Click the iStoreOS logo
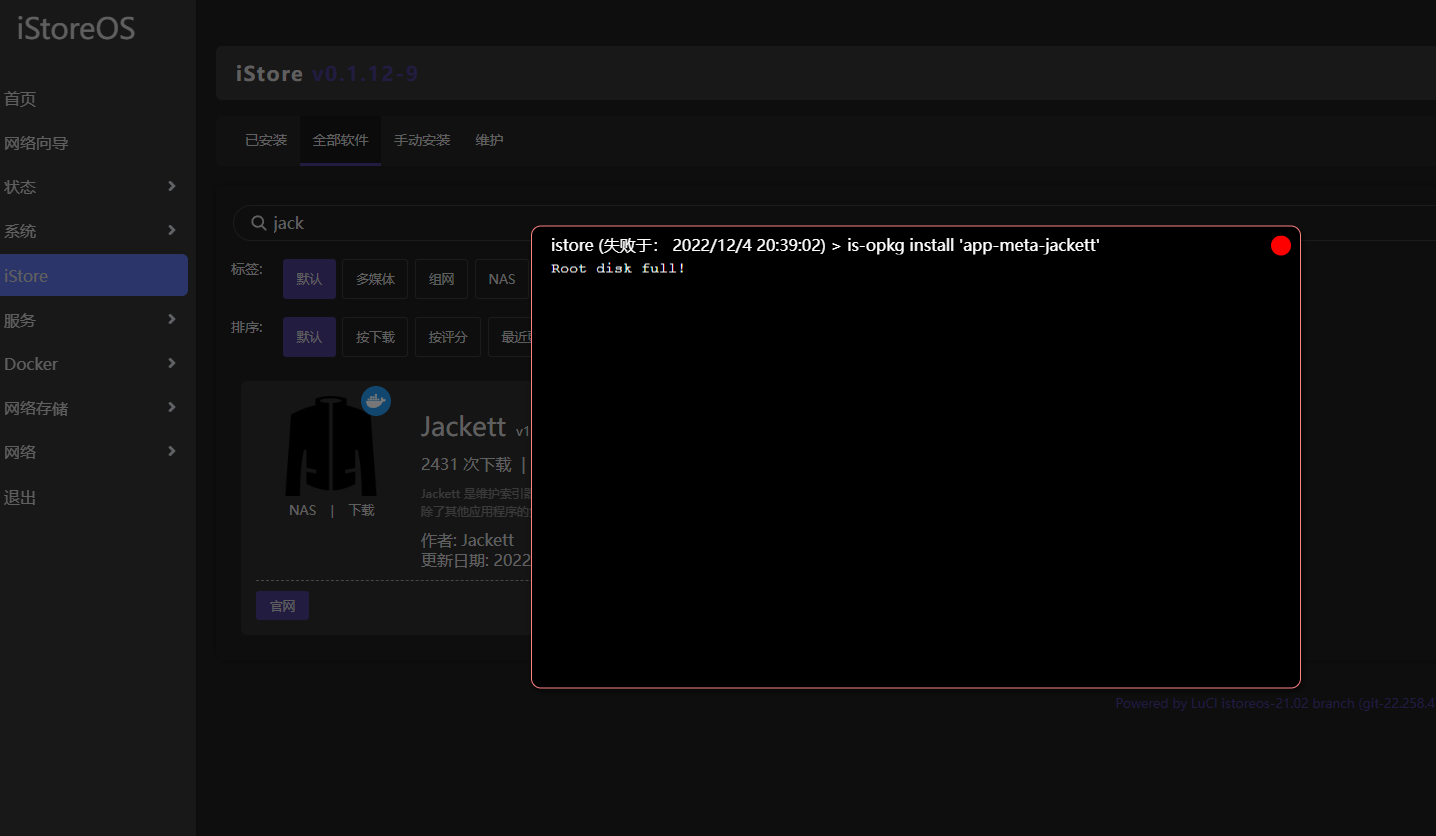This screenshot has width=1436, height=836. [74, 28]
